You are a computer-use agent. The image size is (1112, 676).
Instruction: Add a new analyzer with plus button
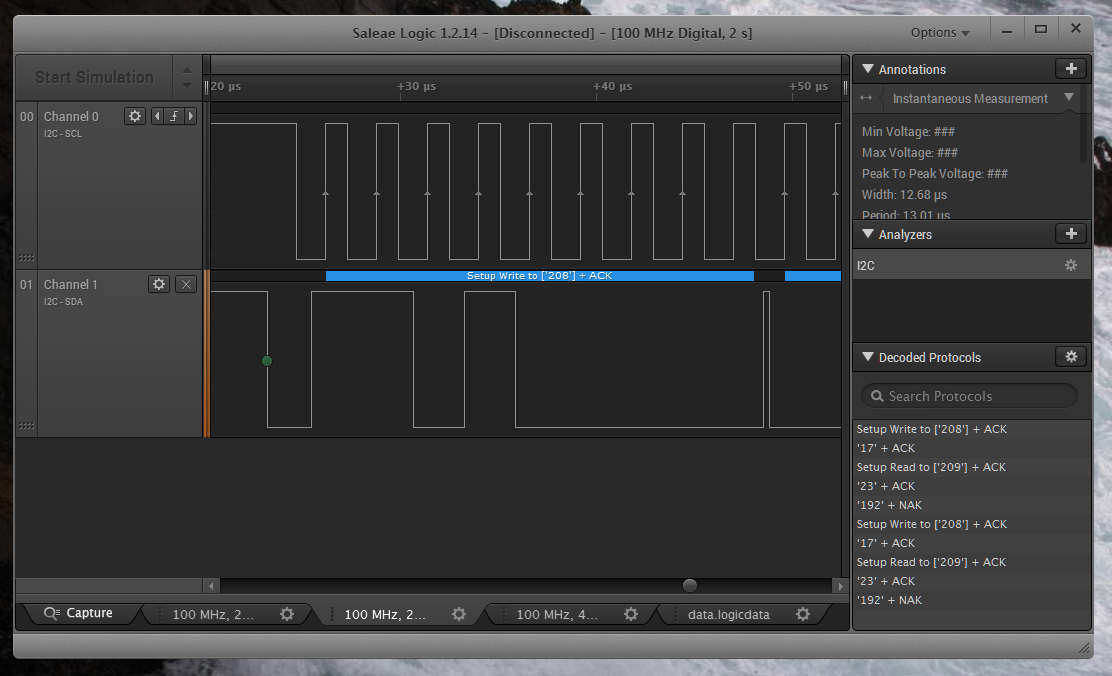(1071, 233)
